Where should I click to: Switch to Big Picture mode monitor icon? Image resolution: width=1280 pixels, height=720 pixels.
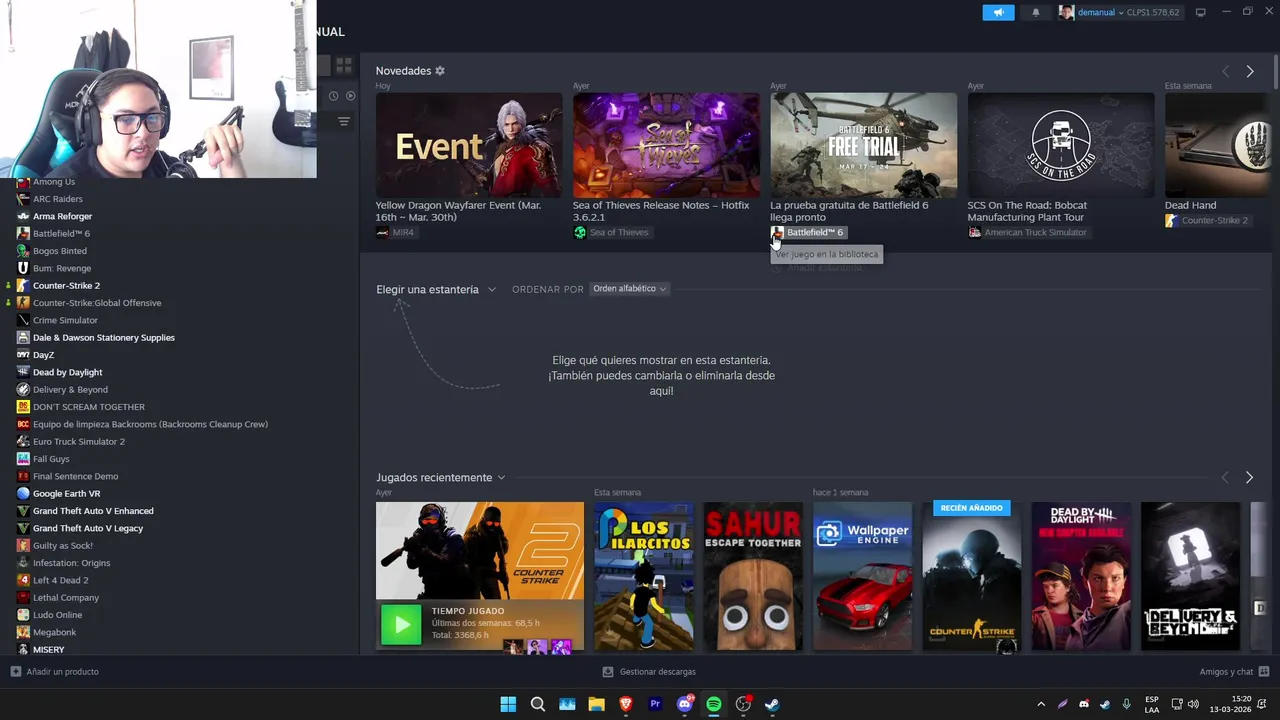pos(1201,12)
